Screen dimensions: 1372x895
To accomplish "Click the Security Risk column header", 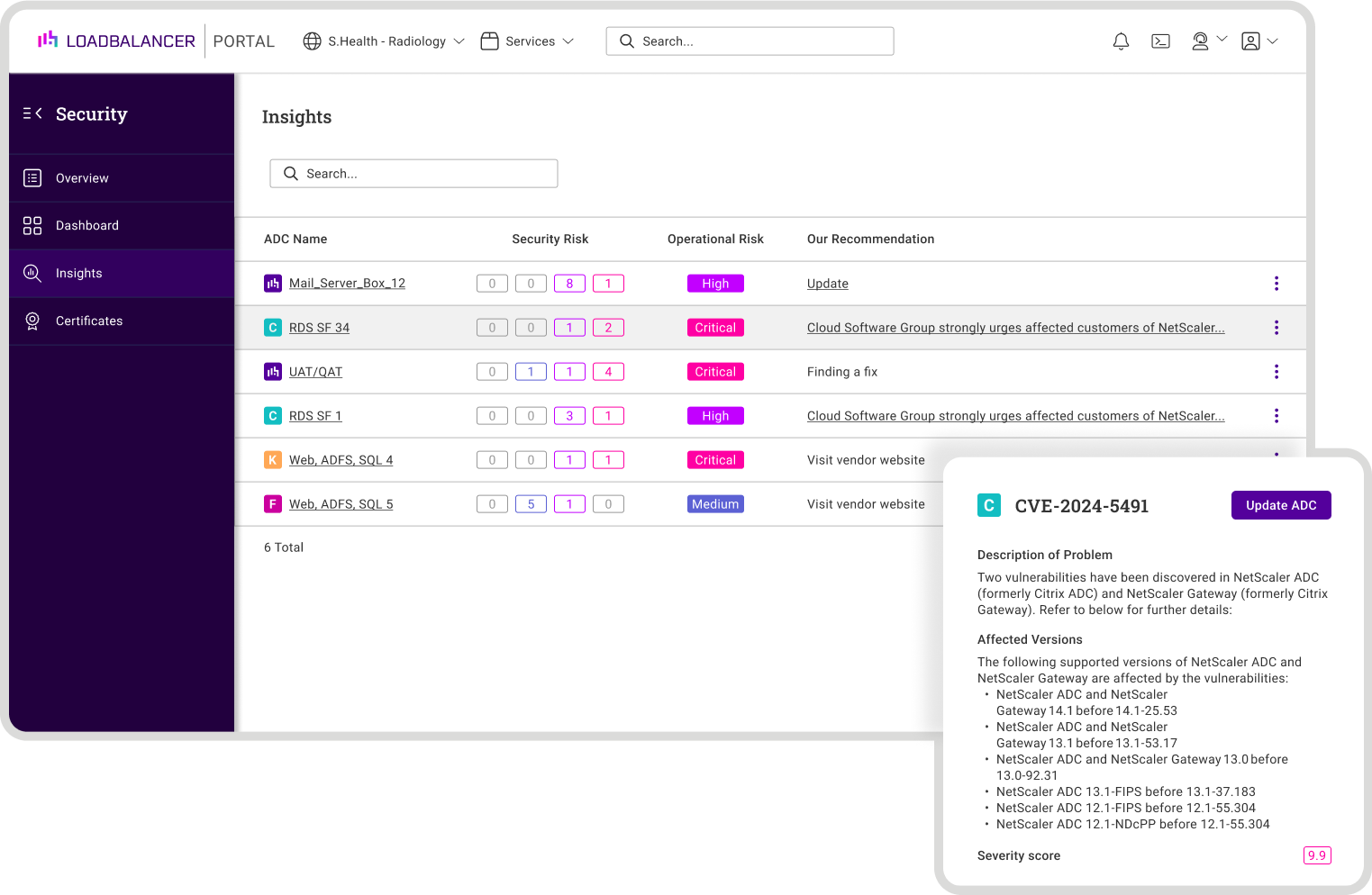I will 550,240.
